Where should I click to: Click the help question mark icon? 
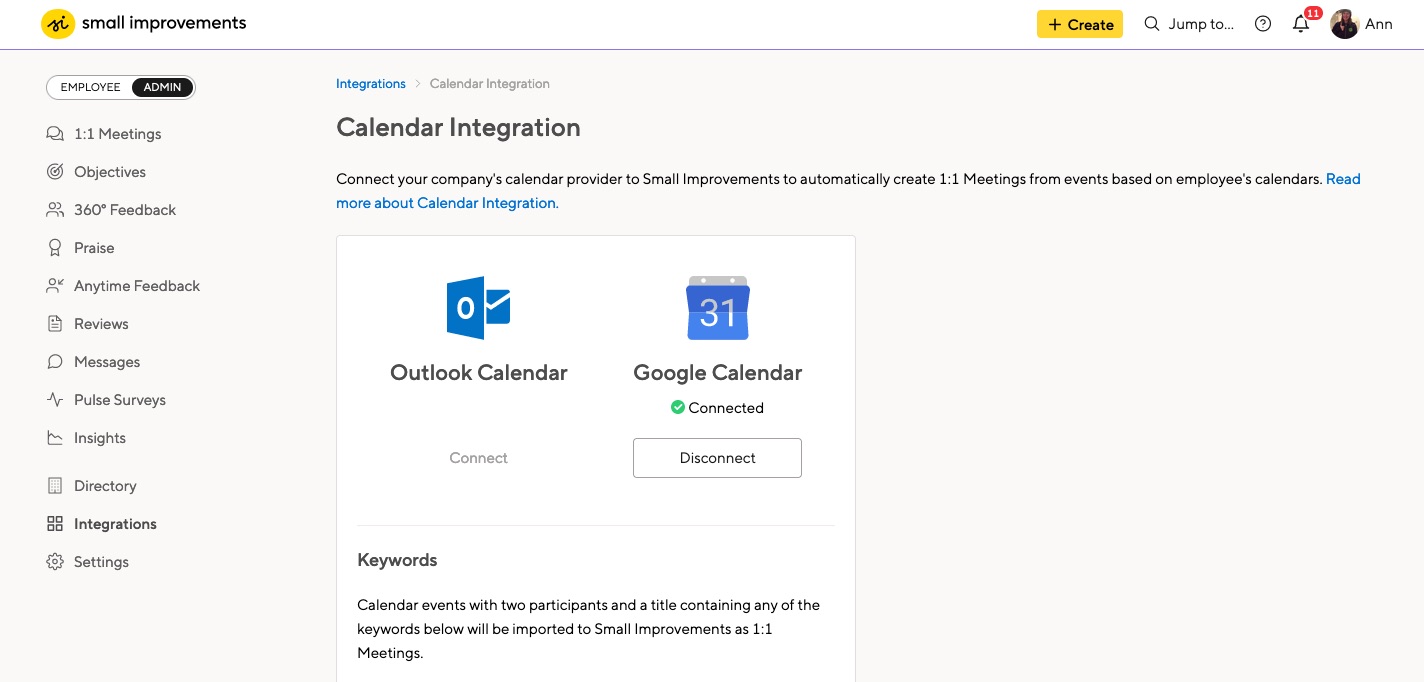pyautogui.click(x=1262, y=23)
